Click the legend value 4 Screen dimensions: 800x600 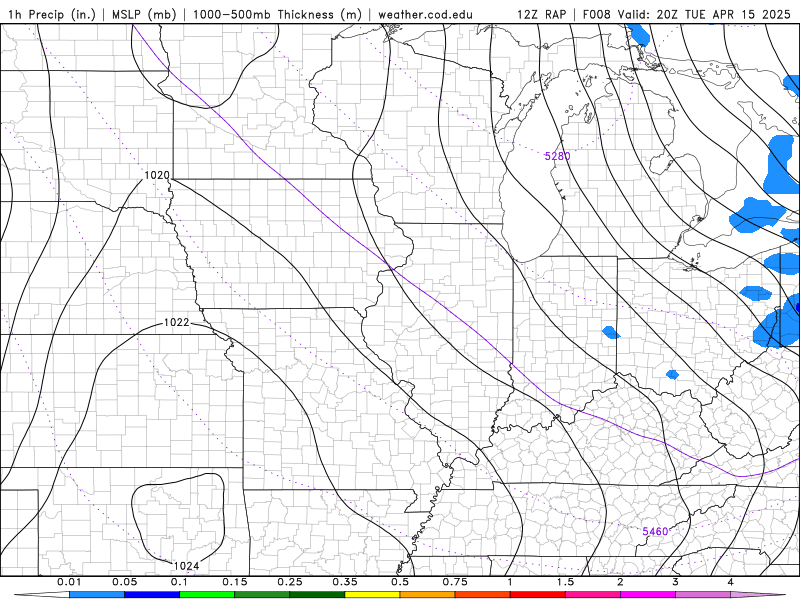pyautogui.click(x=731, y=582)
